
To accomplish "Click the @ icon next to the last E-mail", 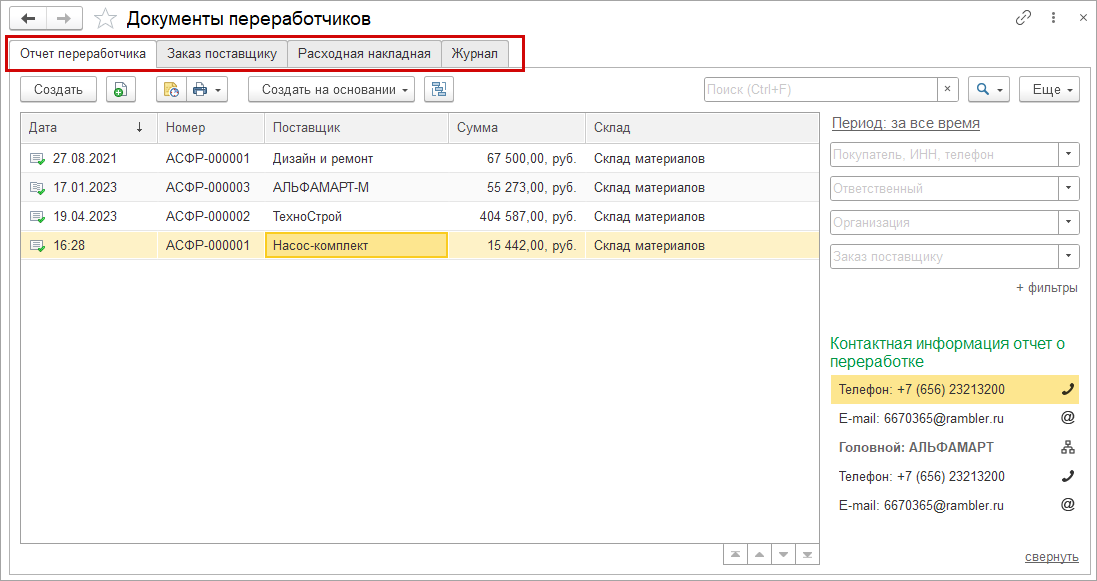I will point(1067,505).
